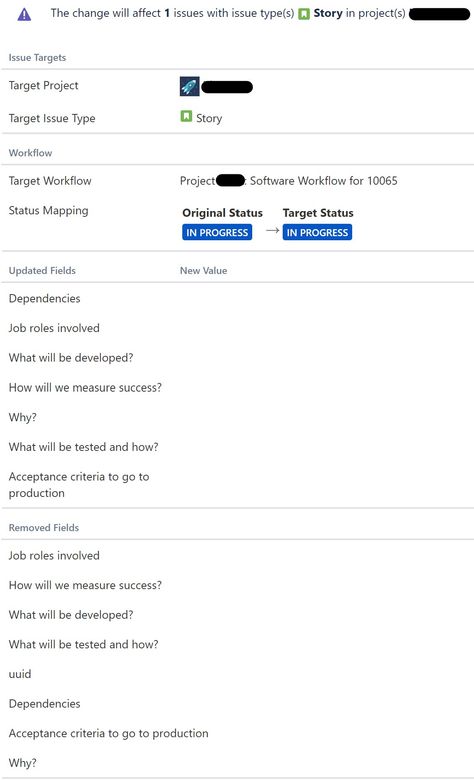Select Dependencies under Removed Fields
474x780 pixels.
coord(44,704)
